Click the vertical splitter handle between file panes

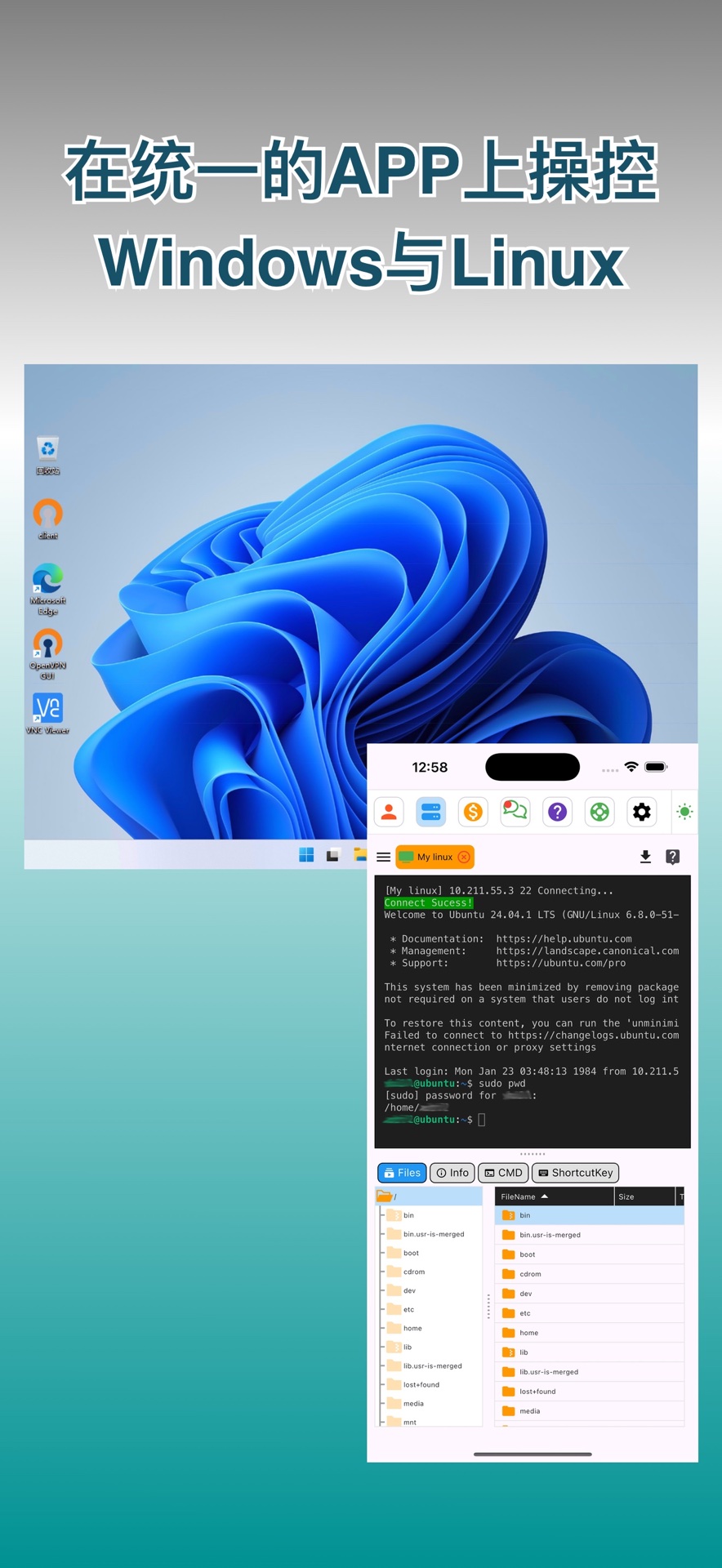click(x=488, y=1306)
